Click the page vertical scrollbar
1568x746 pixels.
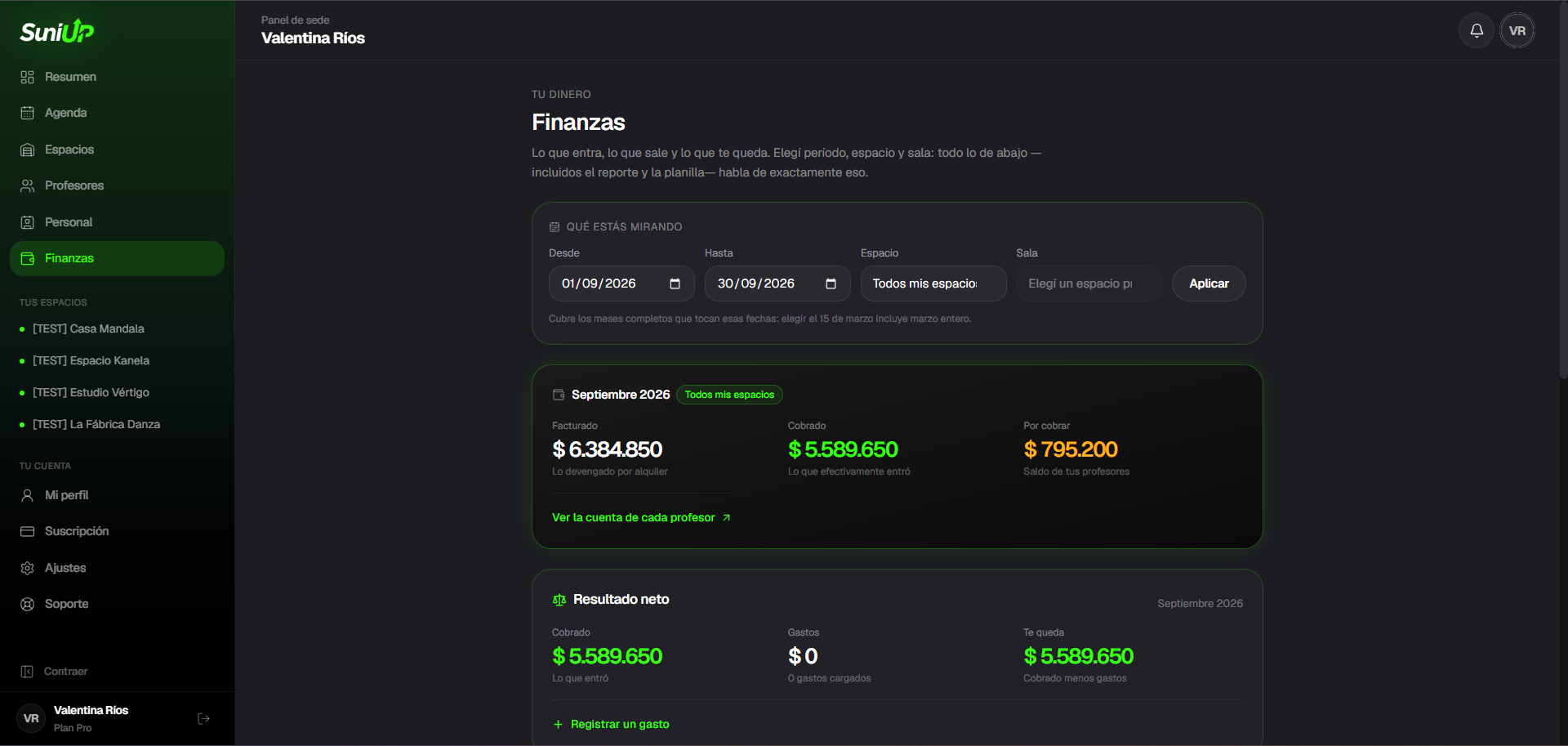(x=1563, y=190)
